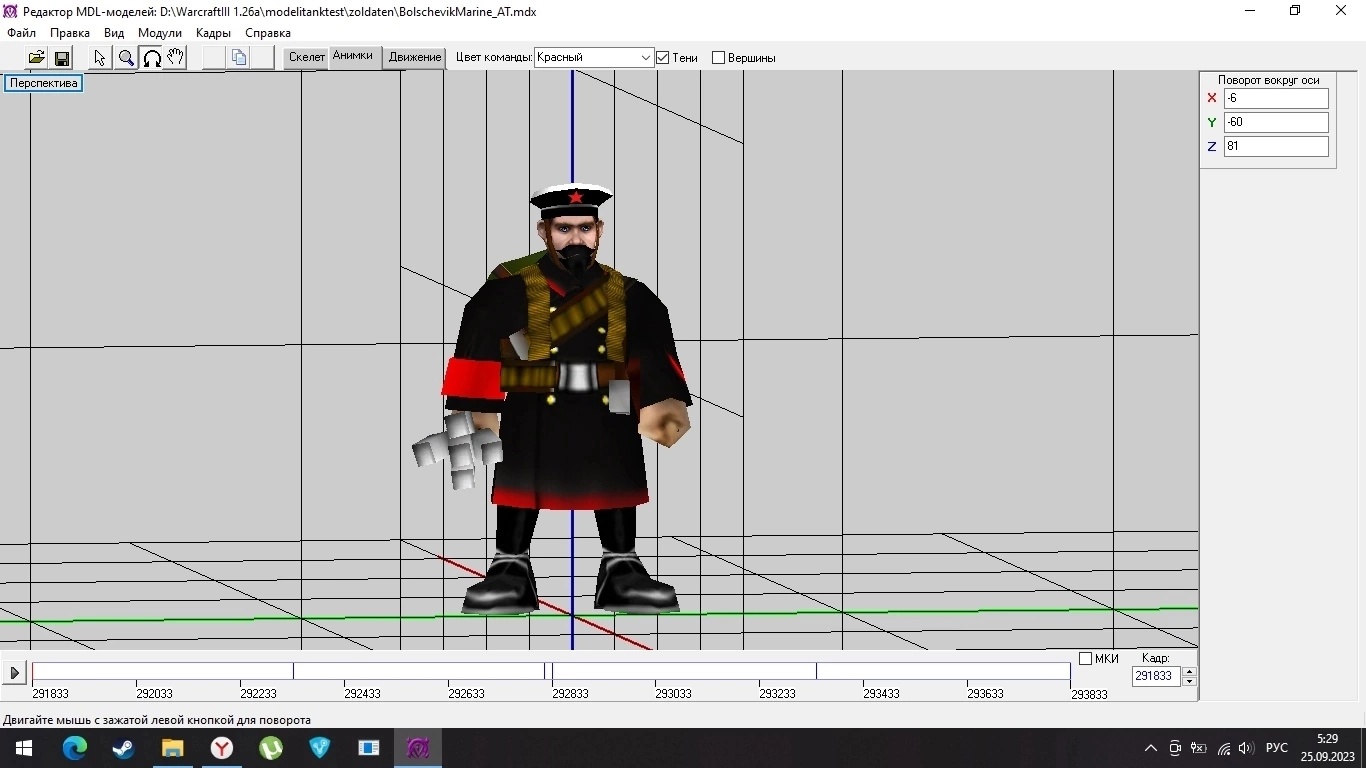Increase frame with the up stepper arrow

[1189, 671]
